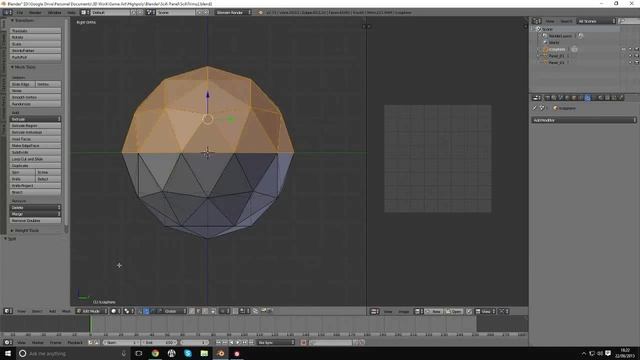Screen dimensions: 640x360
Task: Open the 3D view editor type selector
Action: tap(8, 311)
